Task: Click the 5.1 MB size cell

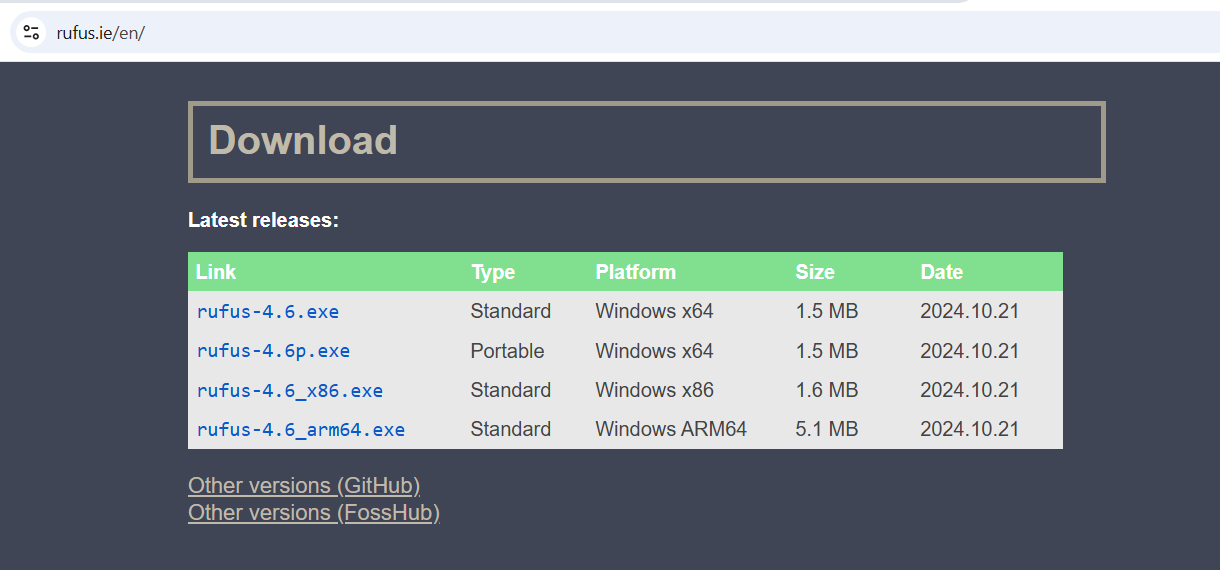Action: click(827, 429)
